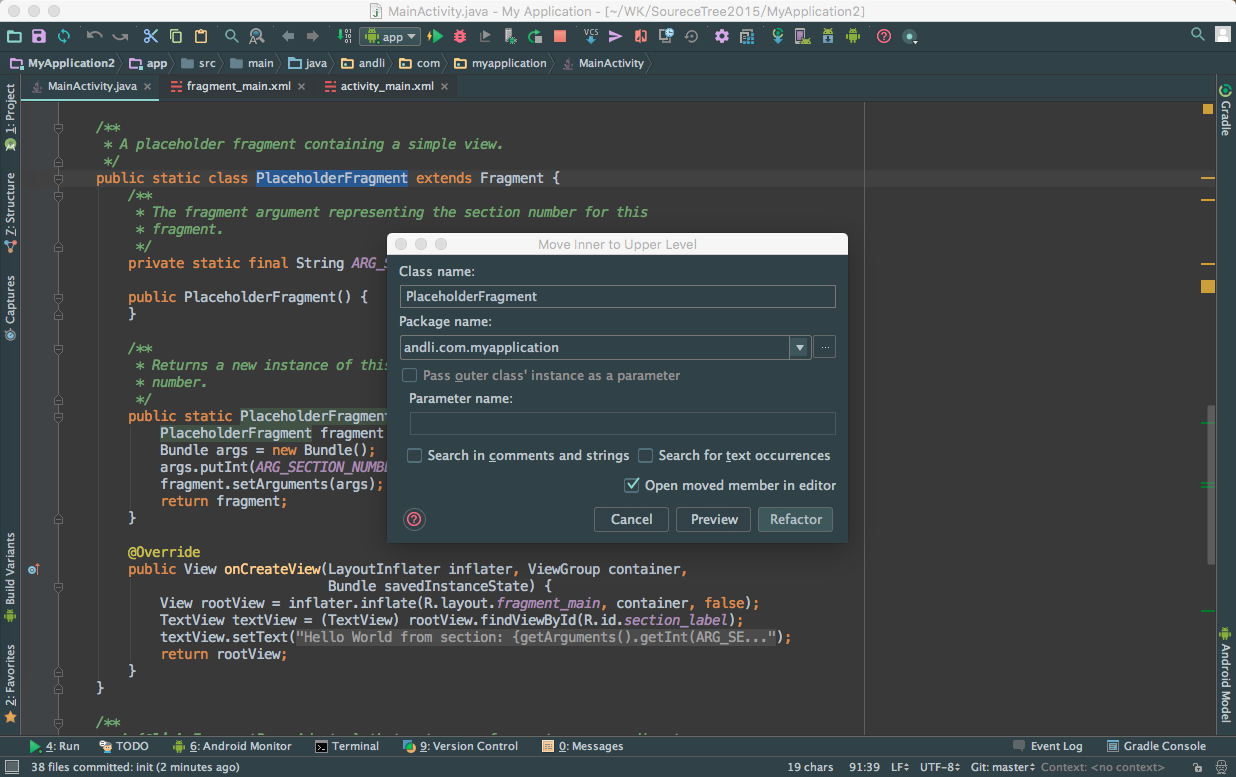Click the Preview button
Screen dimensions: 1236x777
[x=714, y=519]
